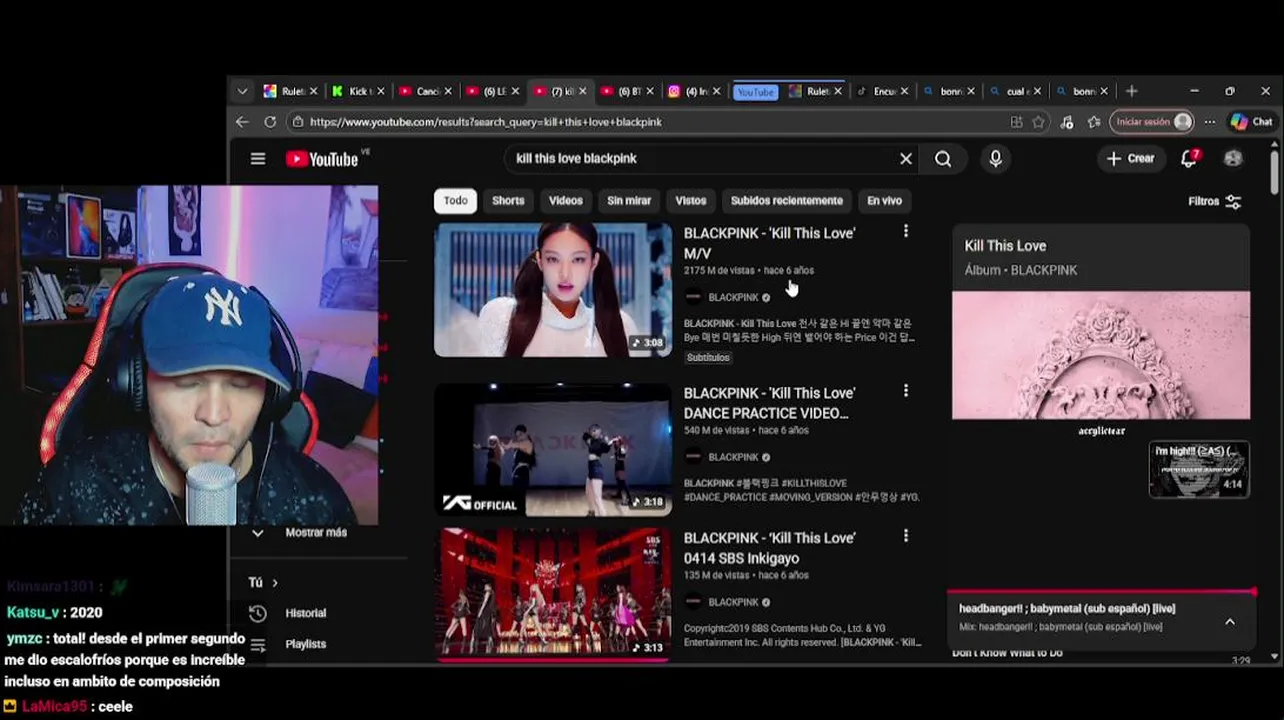Add page to browser favorites star
Screen dimensions: 1284x720
point(1039,121)
